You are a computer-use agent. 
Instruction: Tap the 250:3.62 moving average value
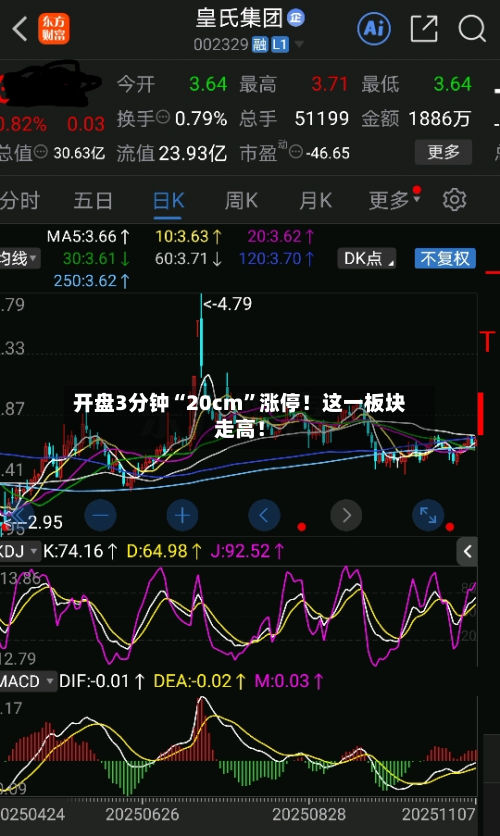[92, 280]
